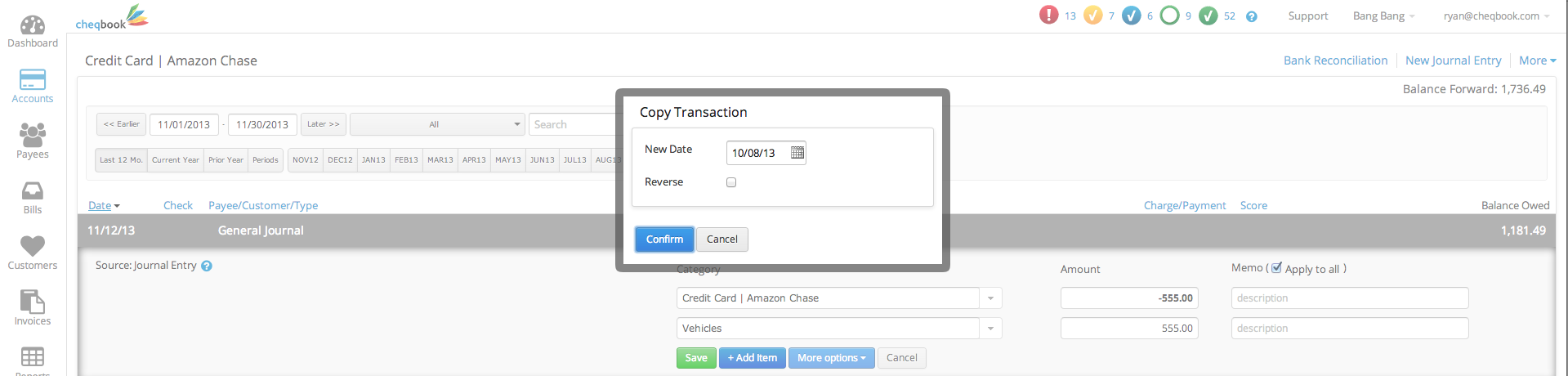Select the NOV12 period tab
This screenshot has width=1568, height=376.
point(306,160)
